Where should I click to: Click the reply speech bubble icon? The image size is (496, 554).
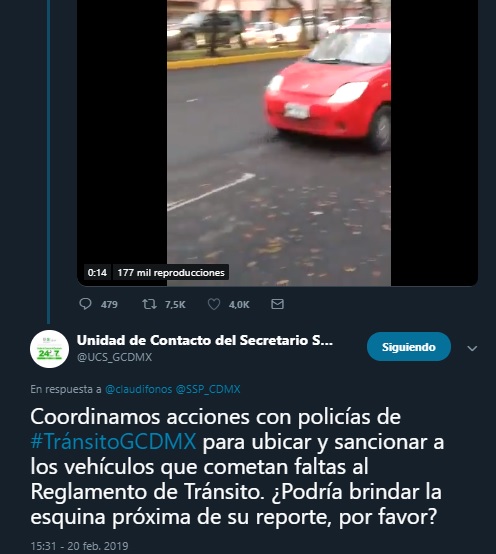click(x=85, y=304)
